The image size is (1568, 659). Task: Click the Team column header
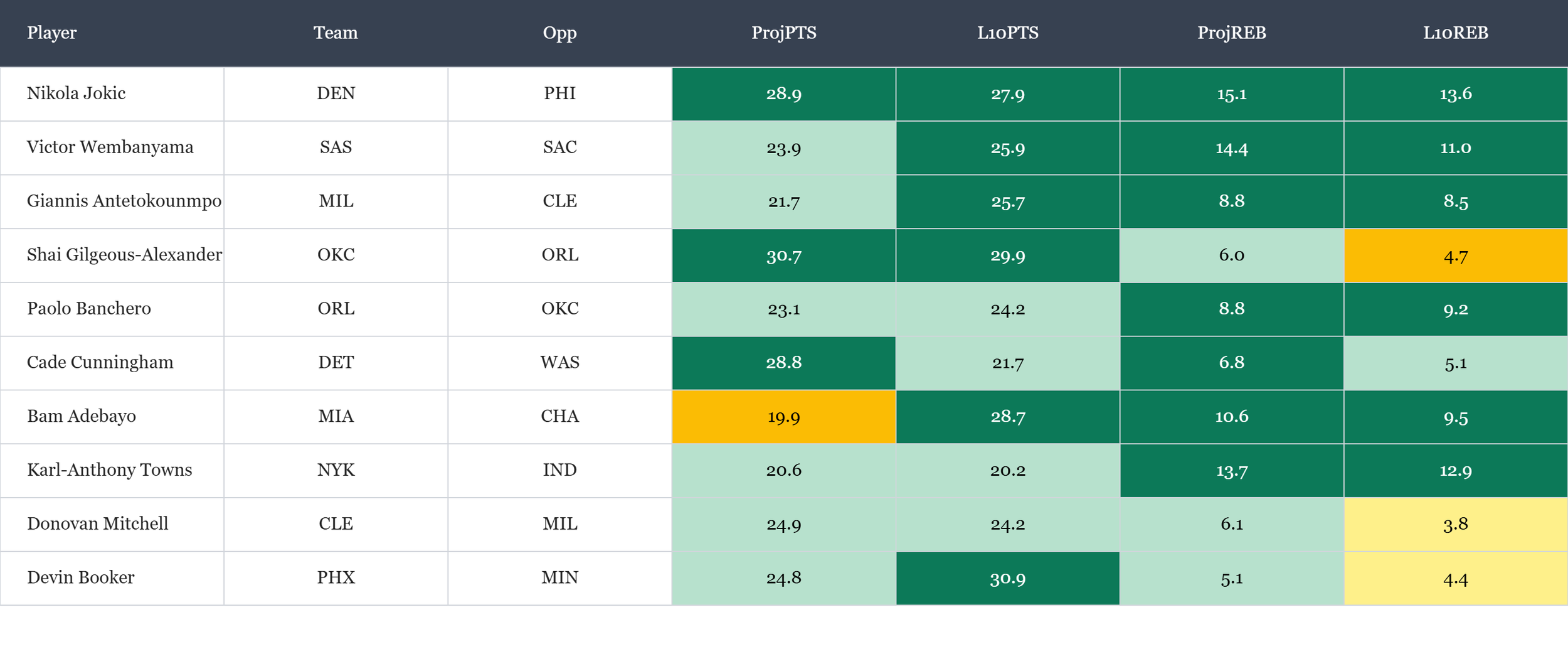pyautogui.click(x=336, y=33)
